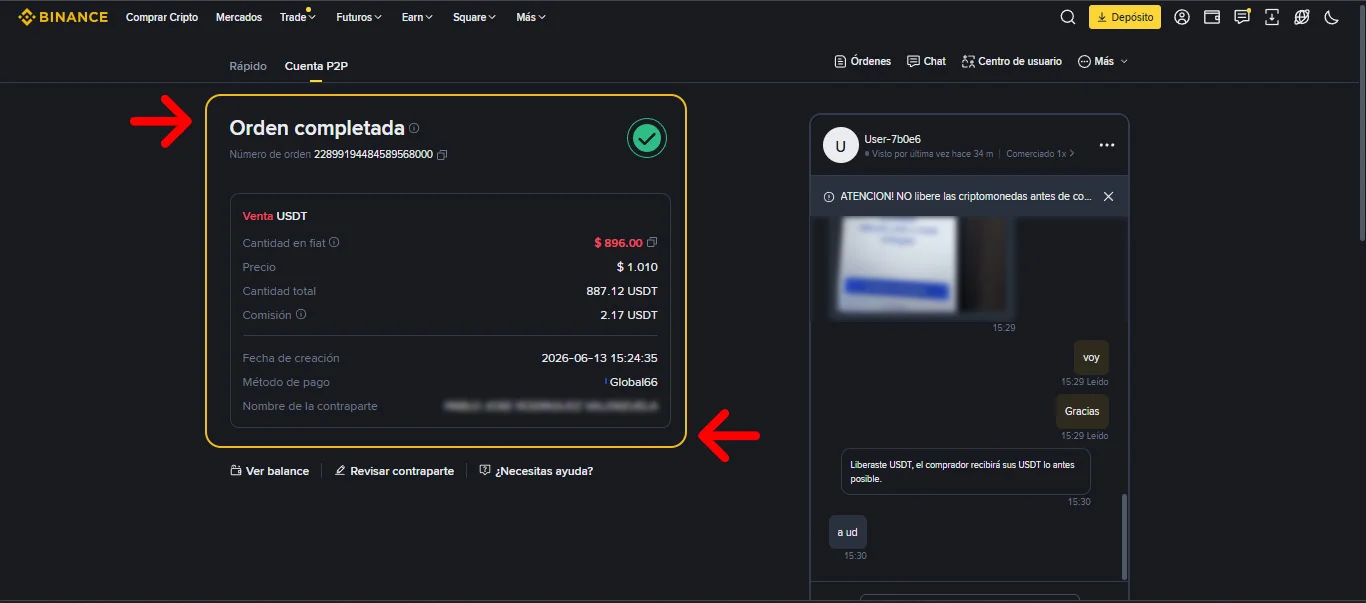Image resolution: width=1366 pixels, height=603 pixels.
Task: Click Revisar contraparte link
Action: tap(394, 471)
